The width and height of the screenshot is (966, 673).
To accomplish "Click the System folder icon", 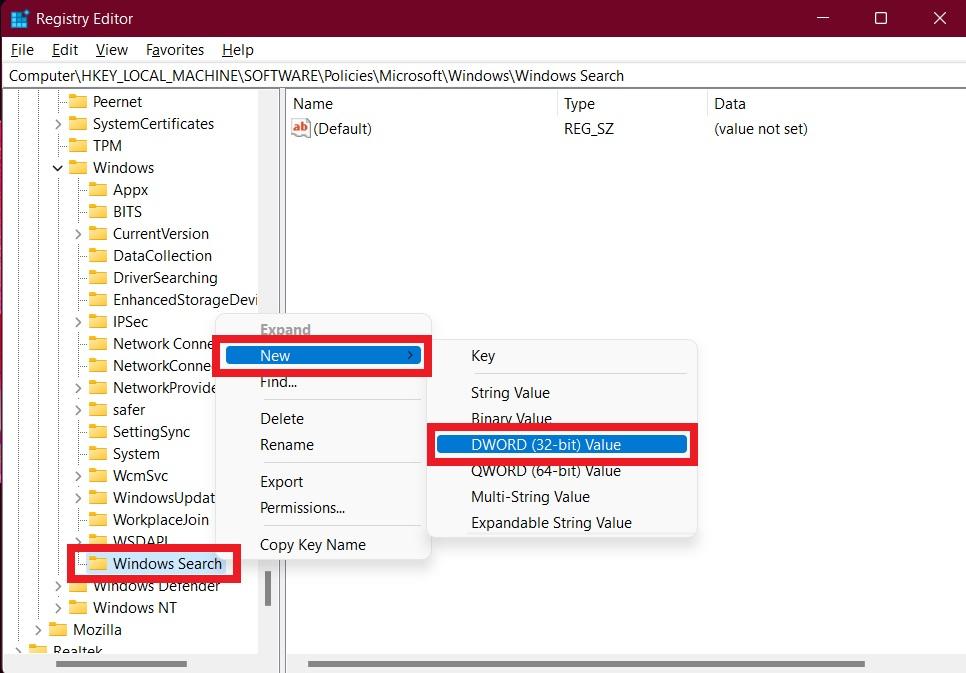I will [x=98, y=453].
